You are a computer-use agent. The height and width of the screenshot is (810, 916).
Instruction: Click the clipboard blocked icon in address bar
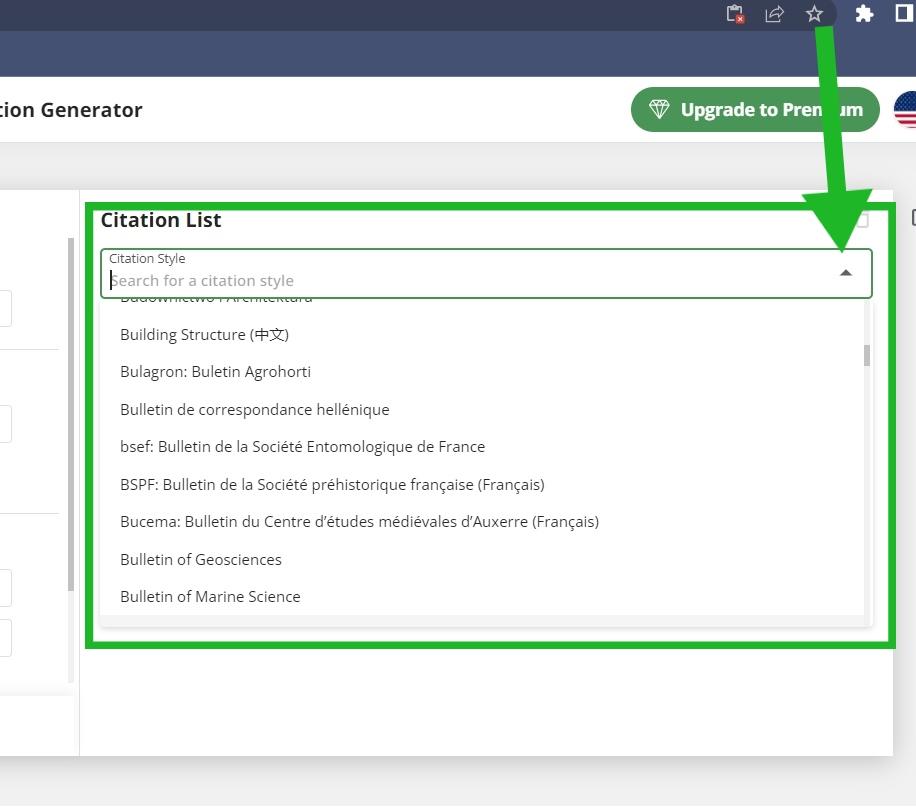(x=735, y=14)
